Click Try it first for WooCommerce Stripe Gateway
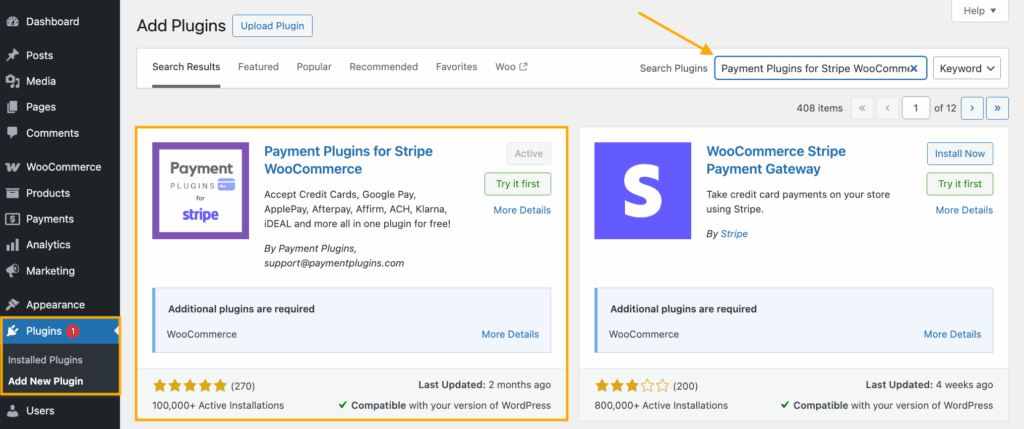The width and height of the screenshot is (1024, 429). coord(960,184)
